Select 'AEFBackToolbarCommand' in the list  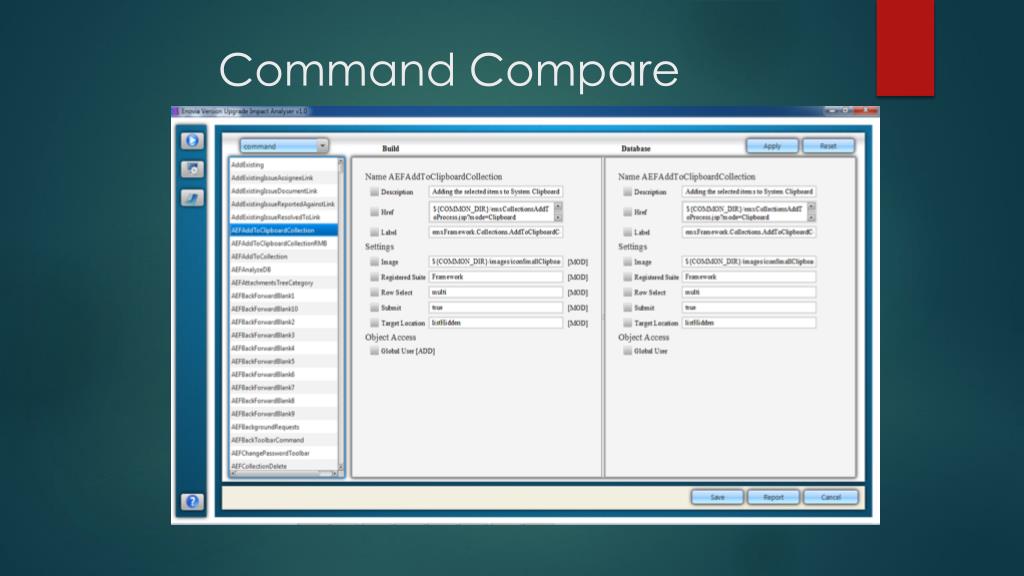[283, 440]
